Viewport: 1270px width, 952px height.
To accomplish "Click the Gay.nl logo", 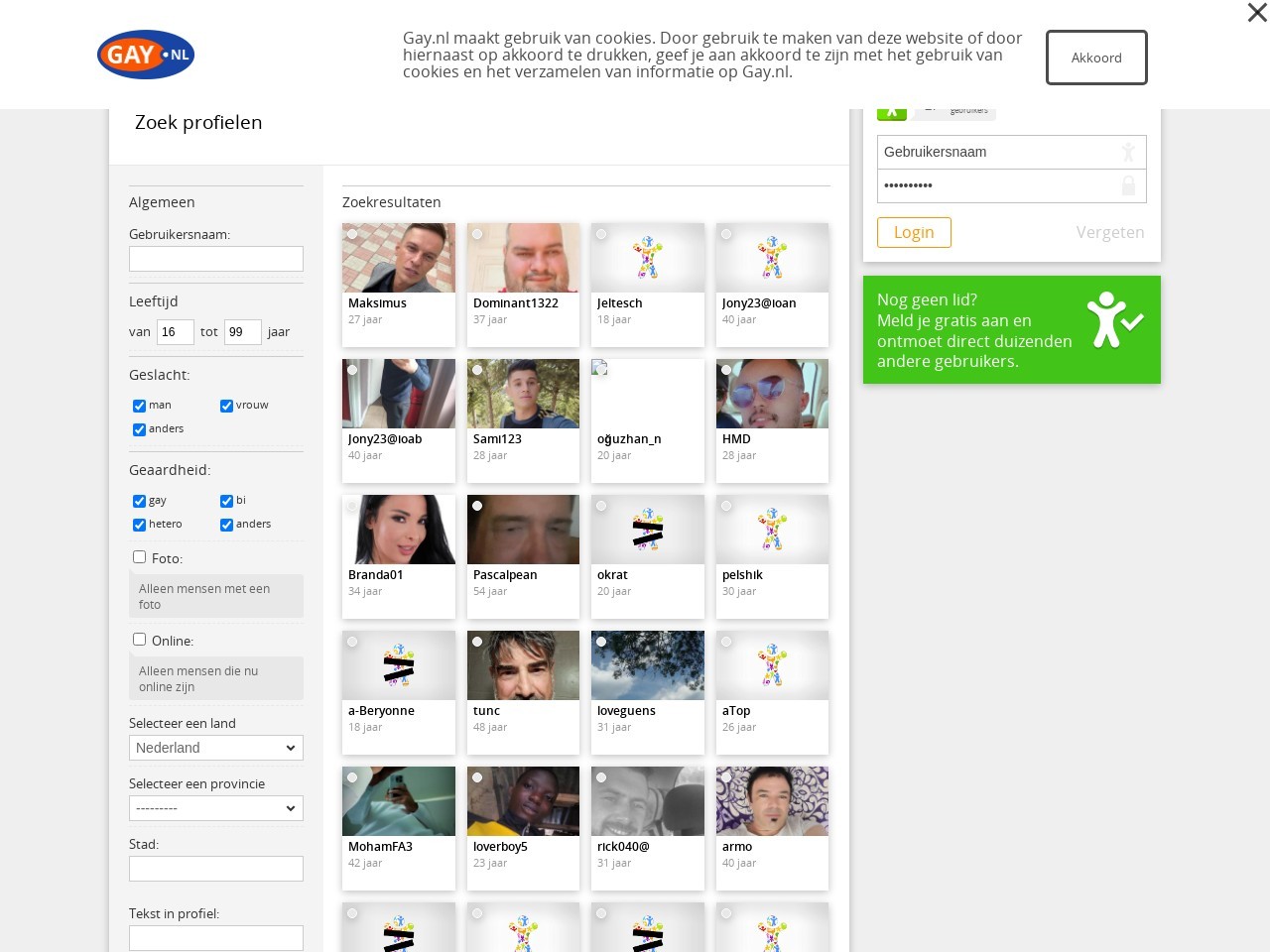I will (x=146, y=55).
